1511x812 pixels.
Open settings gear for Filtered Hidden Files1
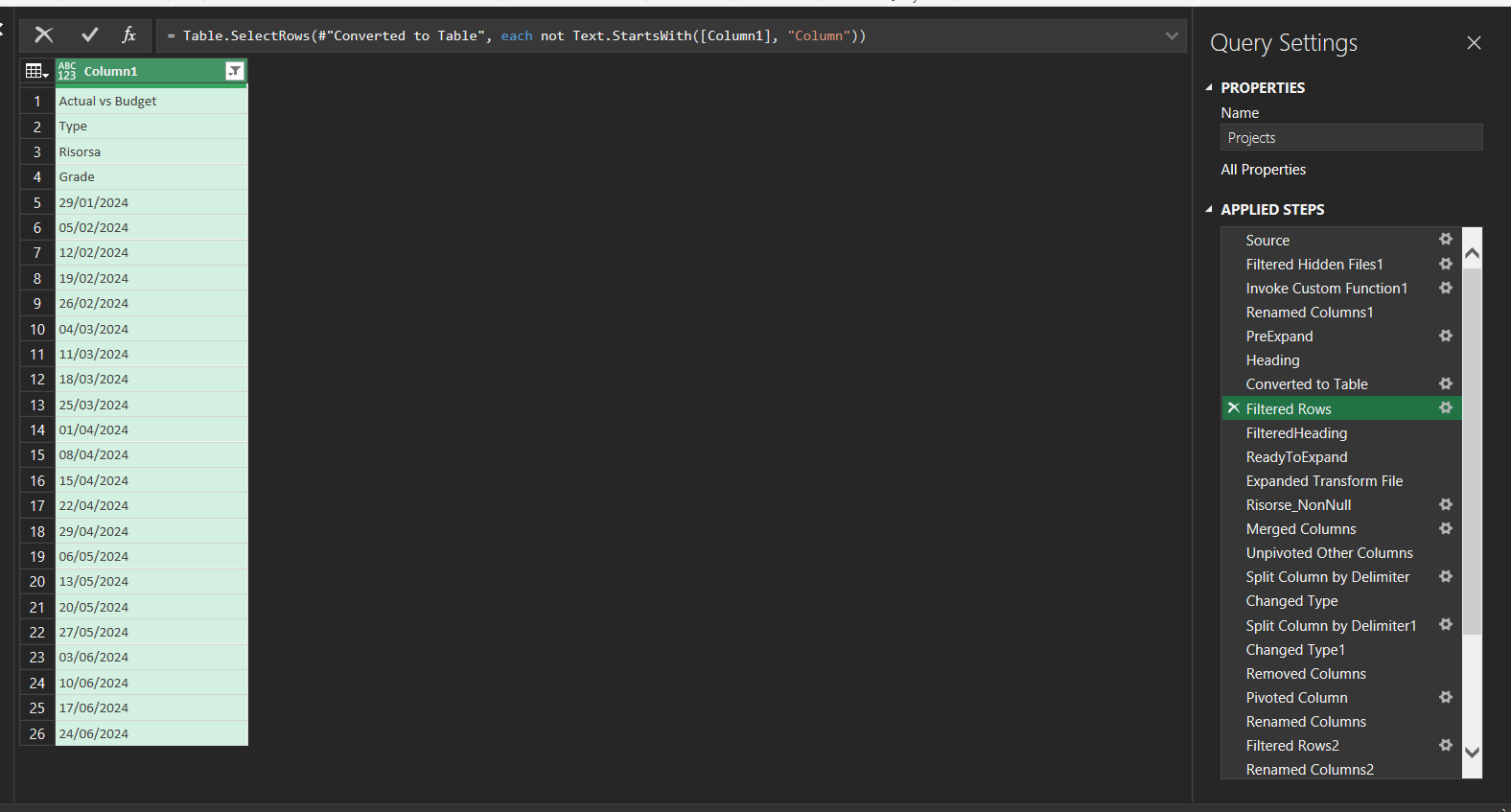(1446, 264)
